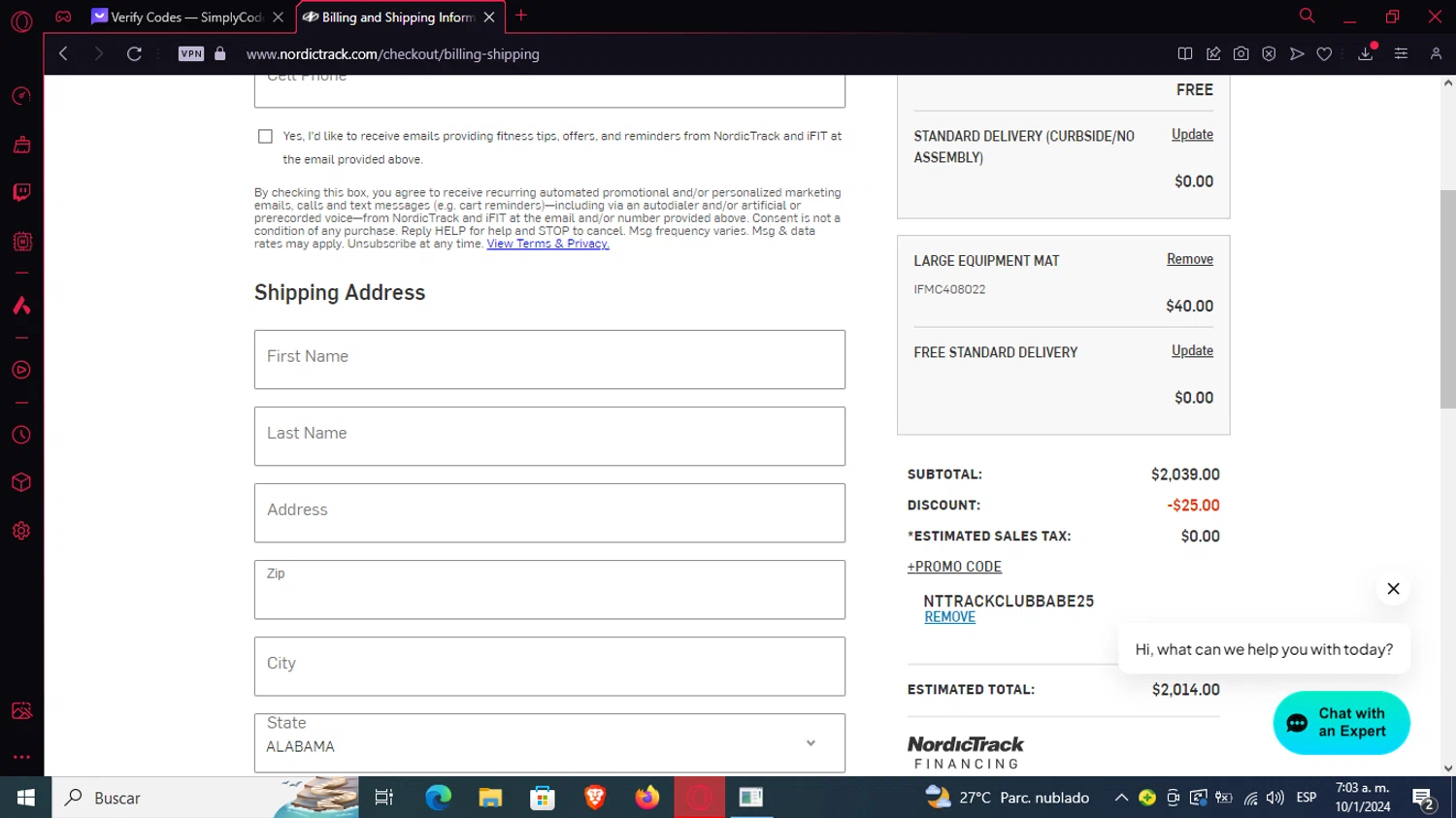Open Chat with an Expert button
This screenshot has height=818, width=1456.
1340,723
